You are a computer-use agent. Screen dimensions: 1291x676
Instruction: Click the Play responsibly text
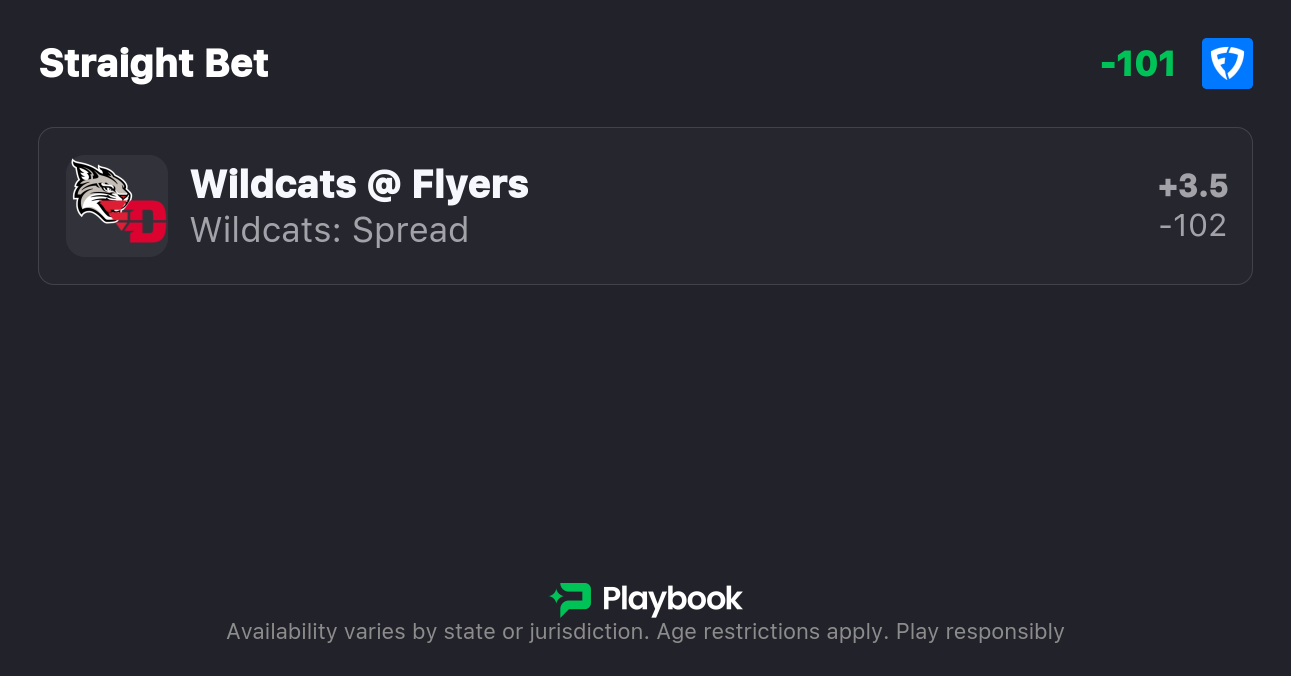point(980,632)
